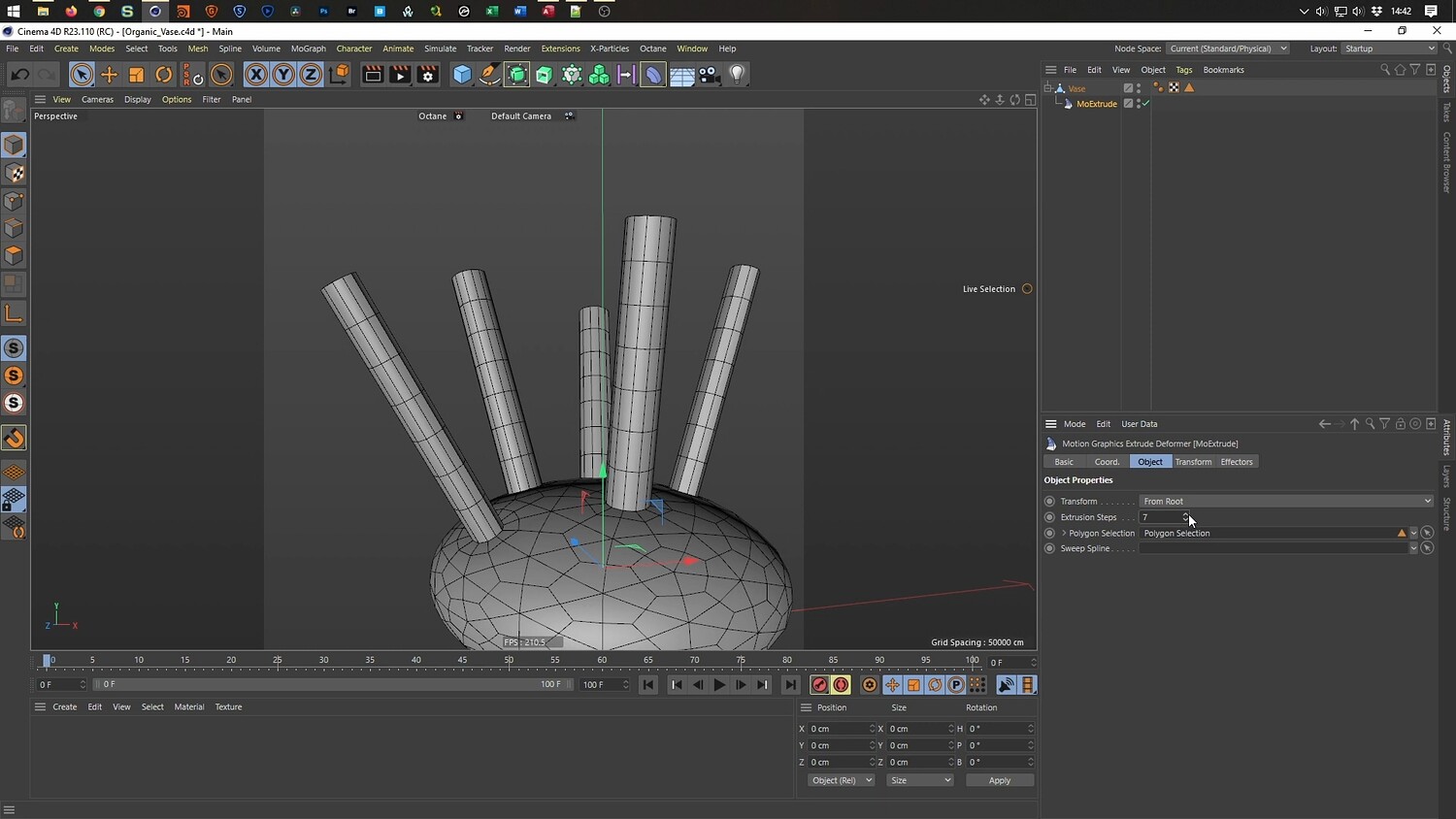
Task: Open Edit Render Settings icon
Action: [427, 75]
